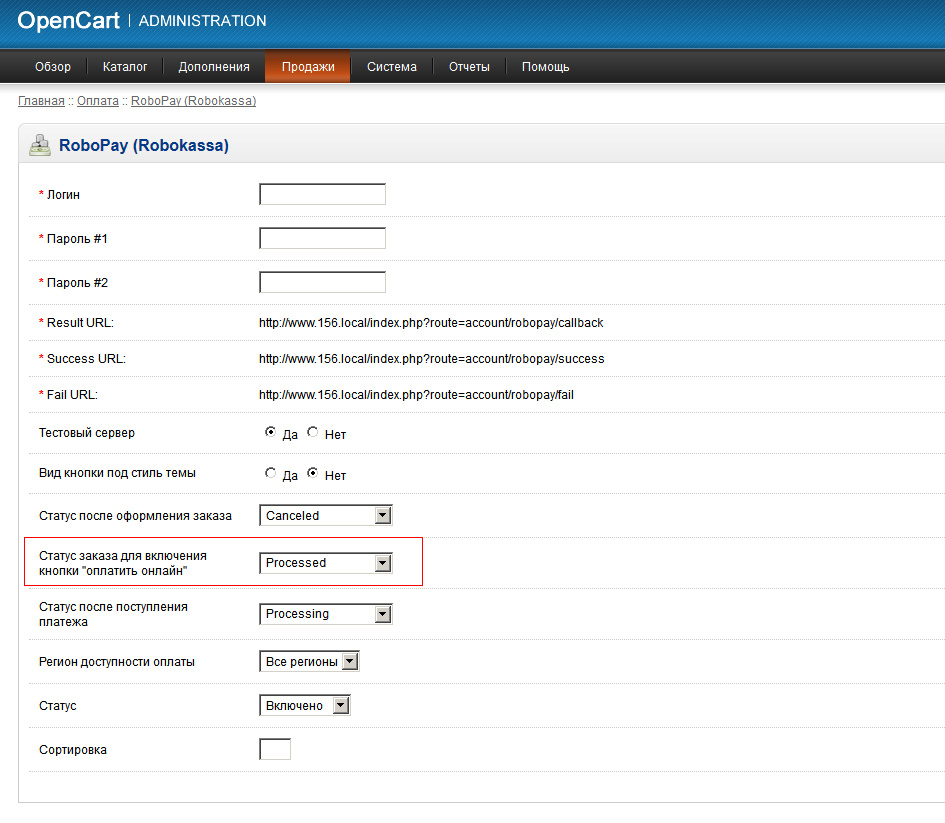Click the Регион доступности оплаты label
This screenshot has width=945, height=823.
pyautogui.click(x=117, y=662)
